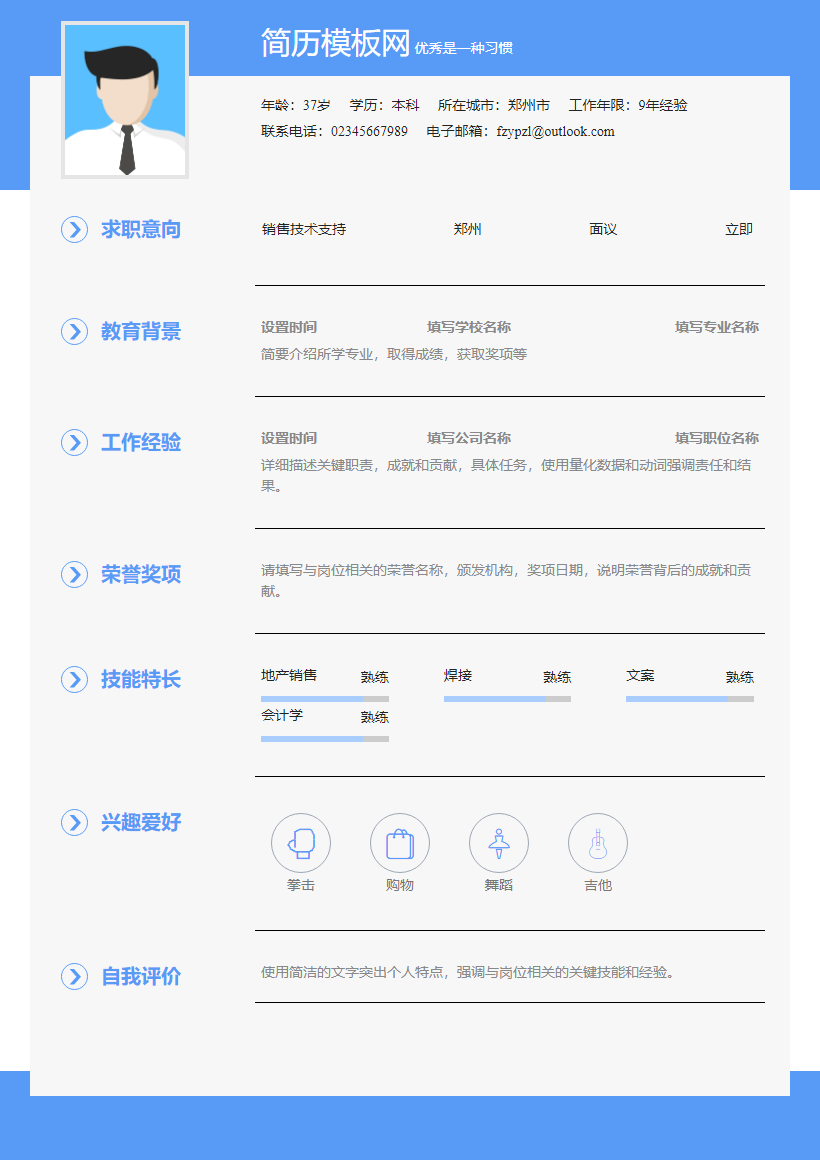The image size is (820, 1160).
Task: Click the chevron icon beside 教育背景
Action: [74, 332]
